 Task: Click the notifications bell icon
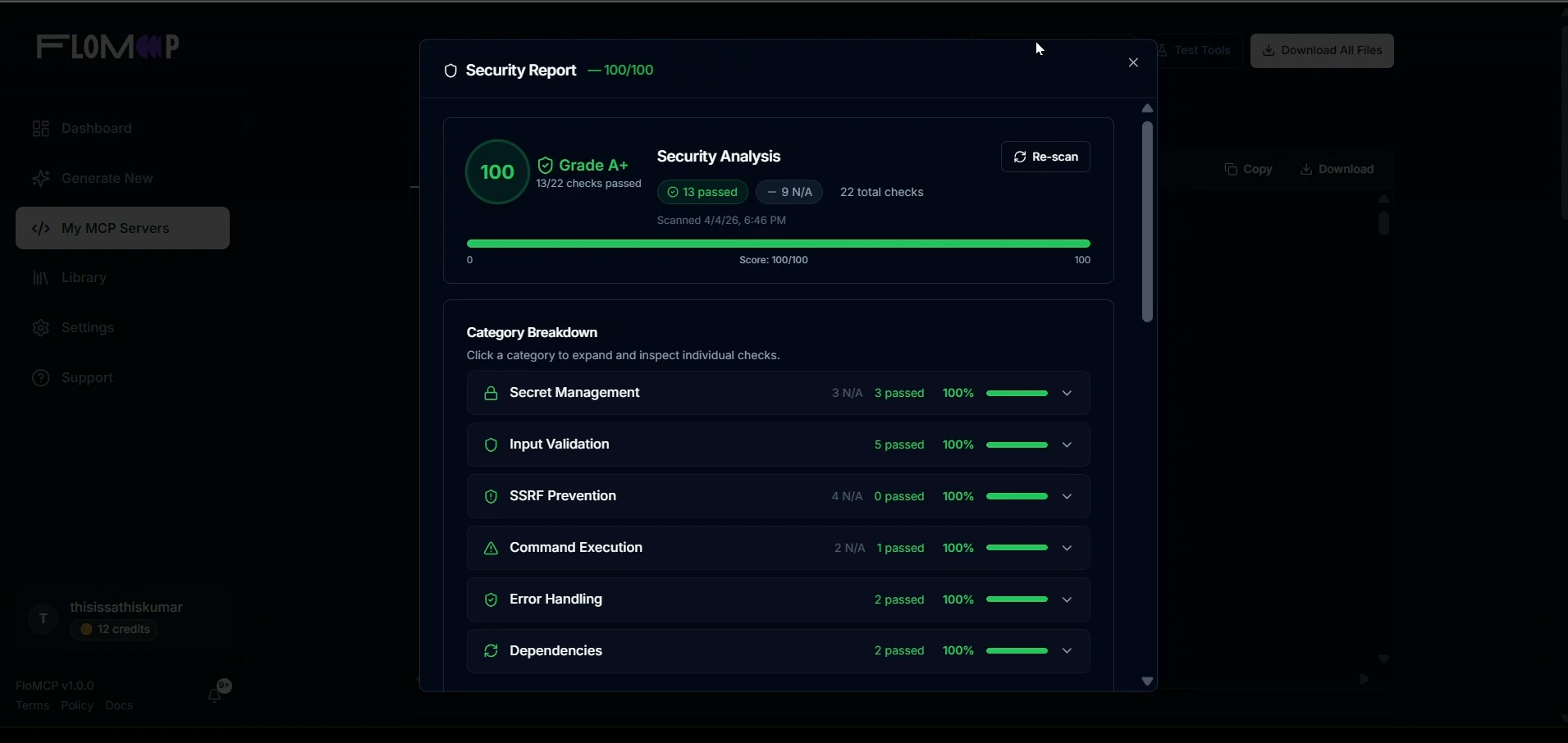(x=215, y=695)
